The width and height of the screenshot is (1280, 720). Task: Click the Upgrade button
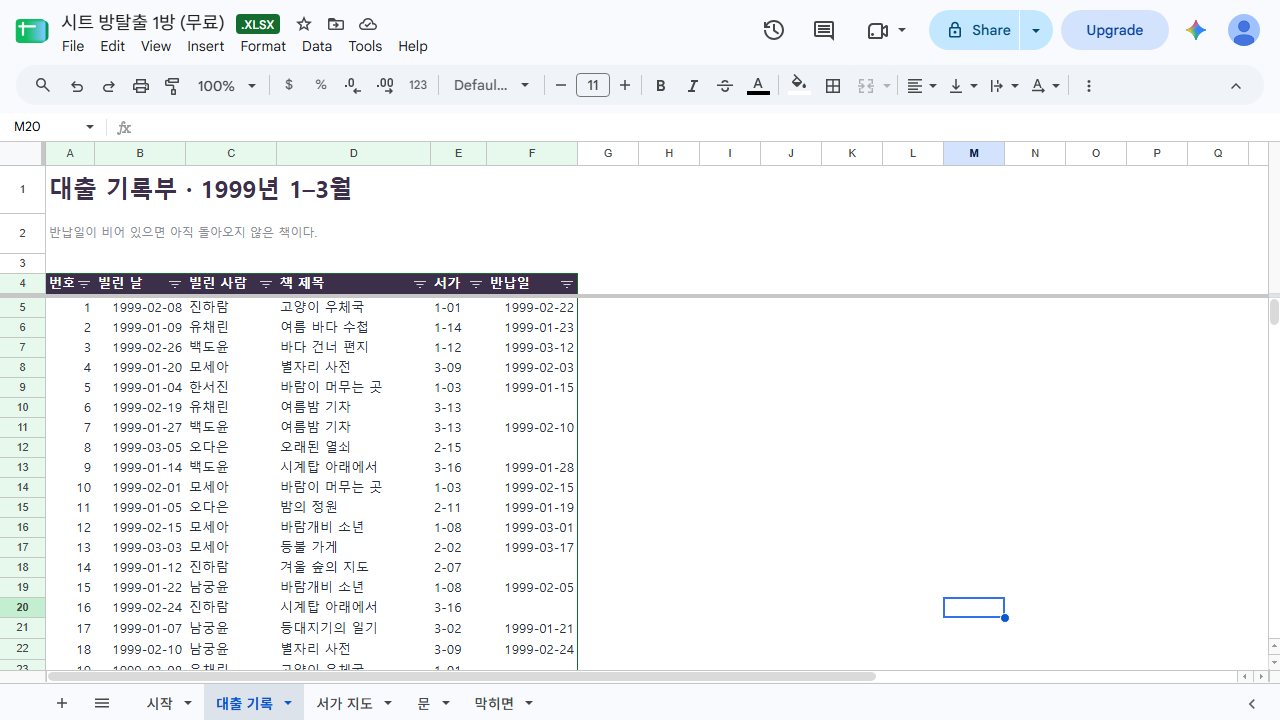[1115, 30]
